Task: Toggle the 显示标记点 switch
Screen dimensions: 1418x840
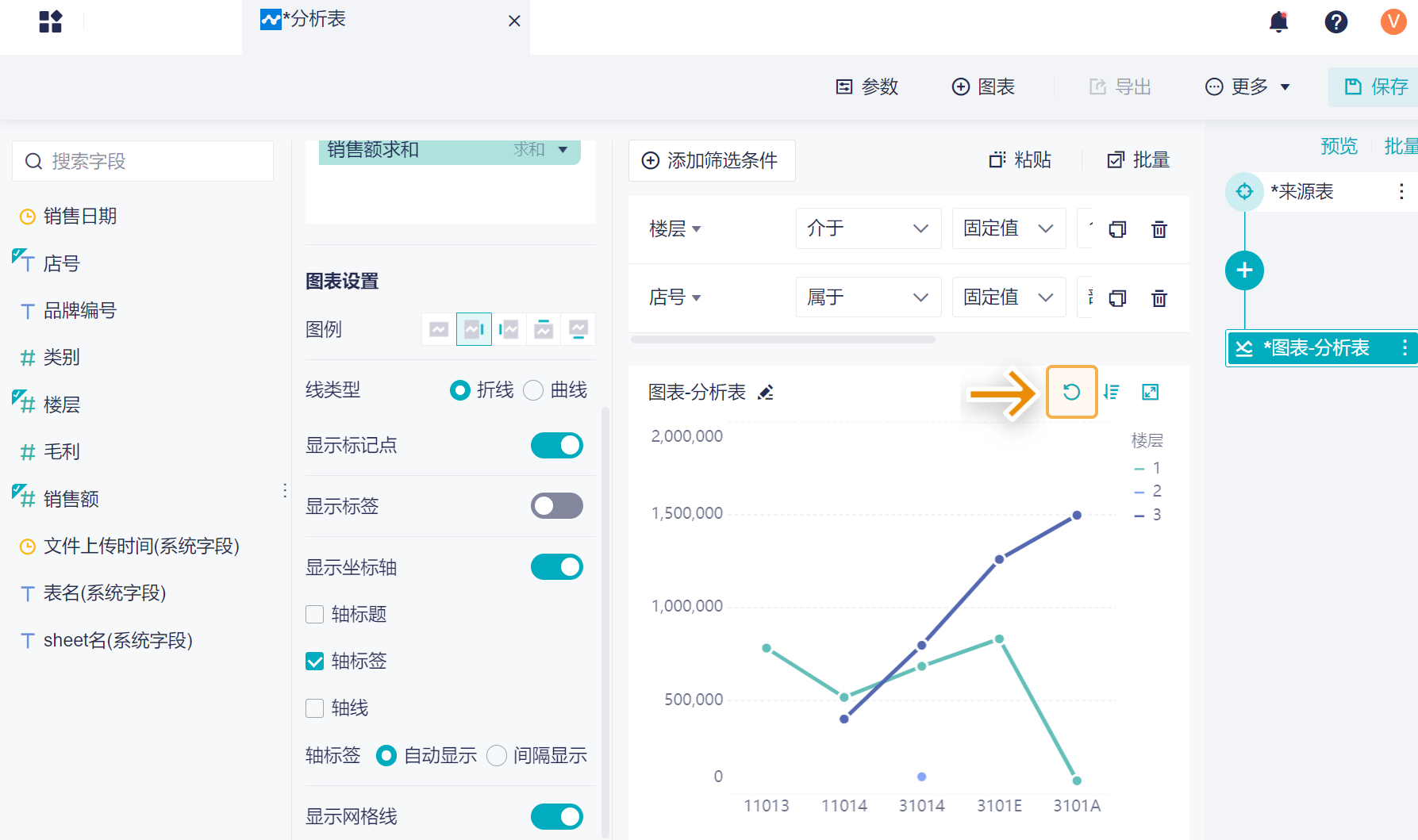Action: tap(557, 446)
